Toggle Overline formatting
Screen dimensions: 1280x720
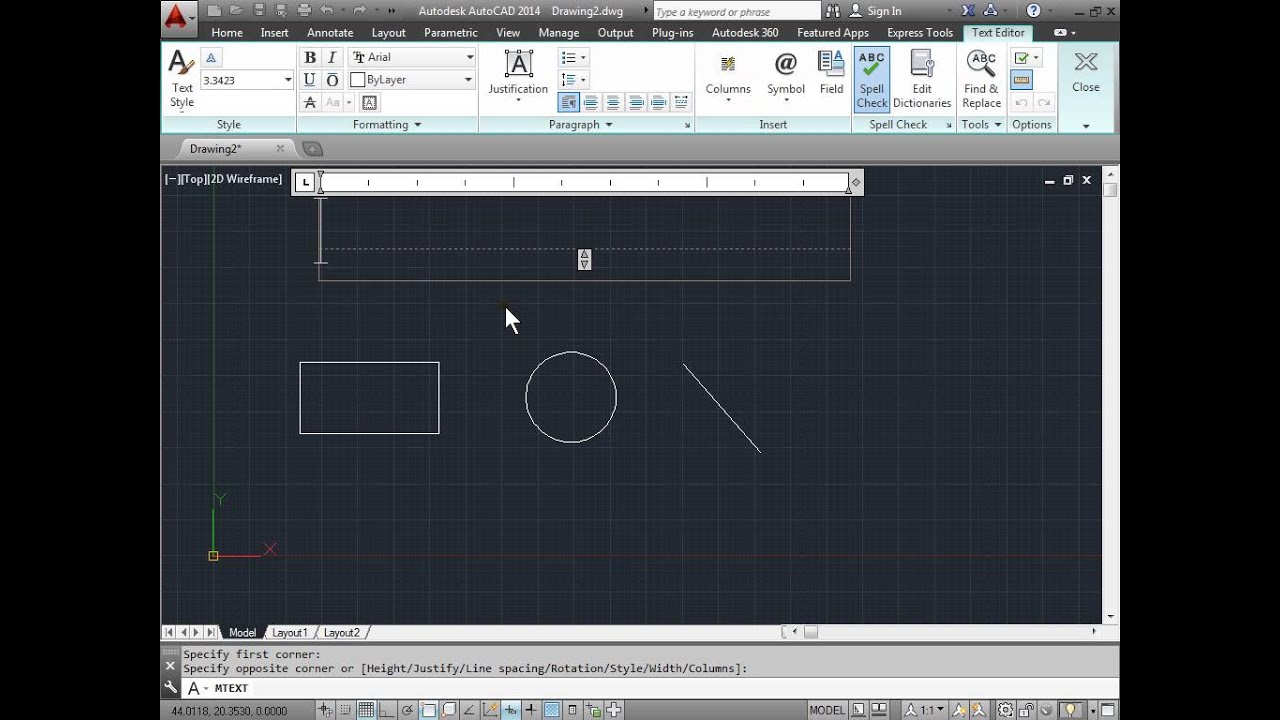(x=332, y=79)
